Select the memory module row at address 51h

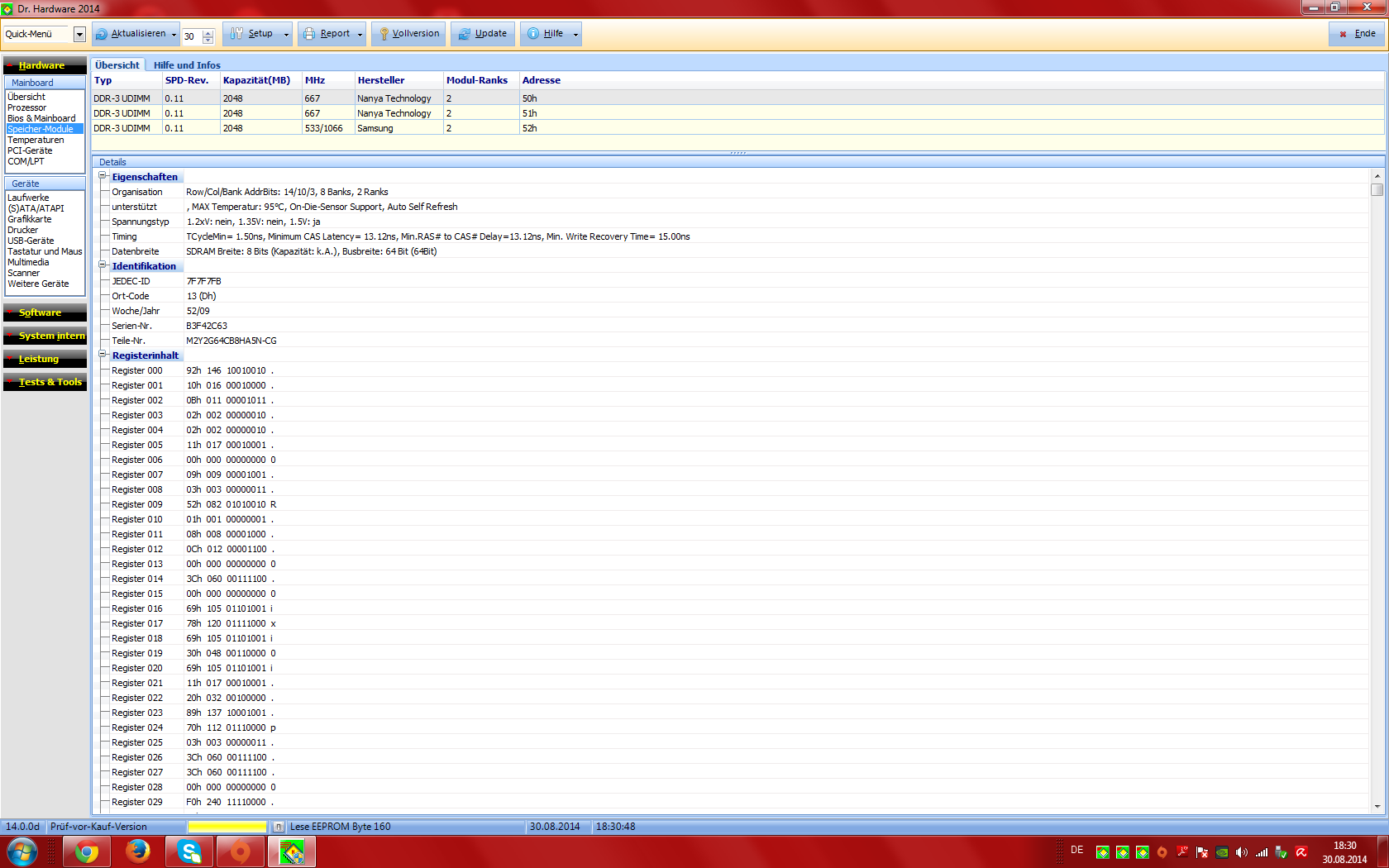737,113
